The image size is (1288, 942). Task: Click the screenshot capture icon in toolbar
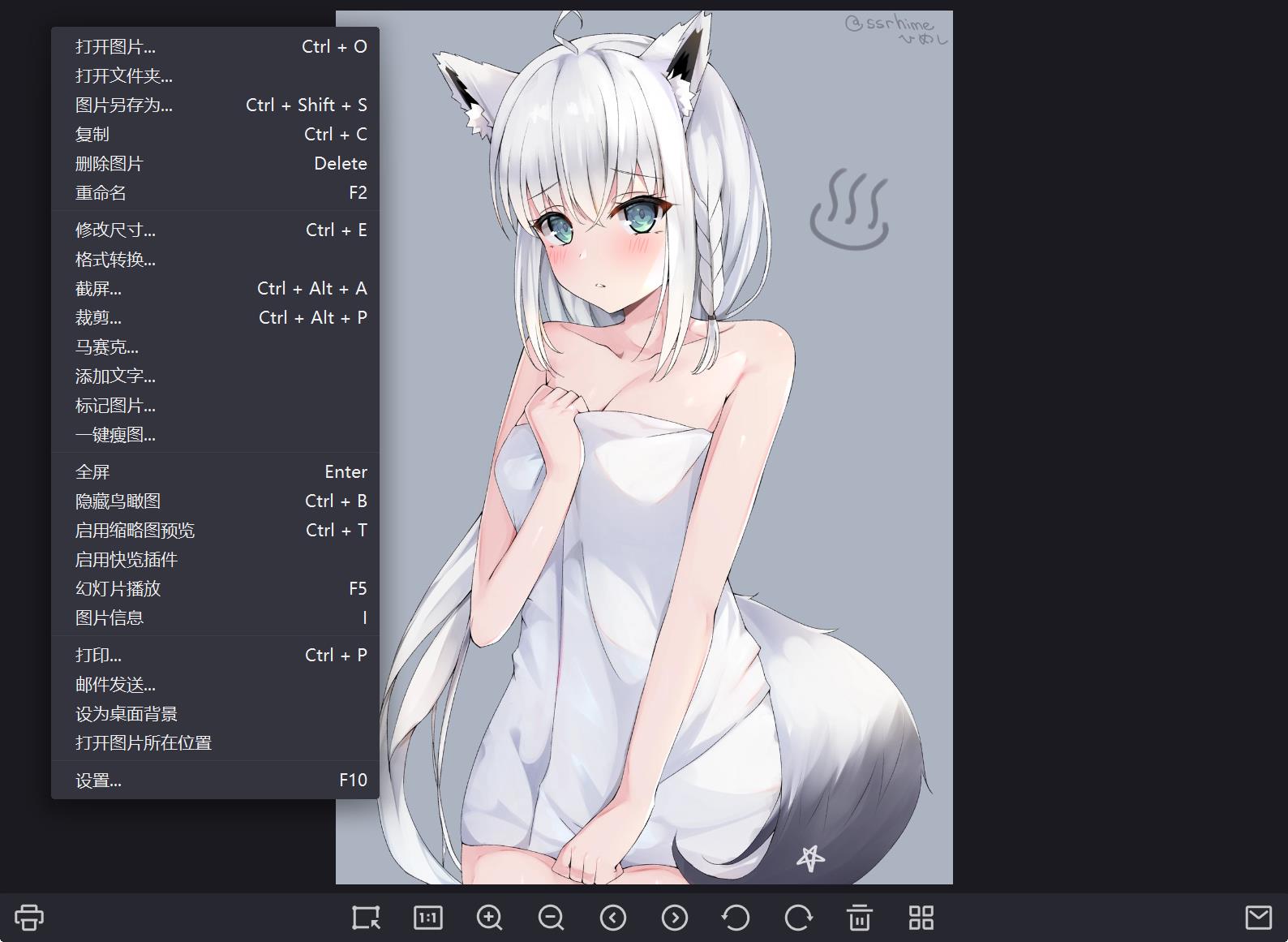click(x=367, y=918)
